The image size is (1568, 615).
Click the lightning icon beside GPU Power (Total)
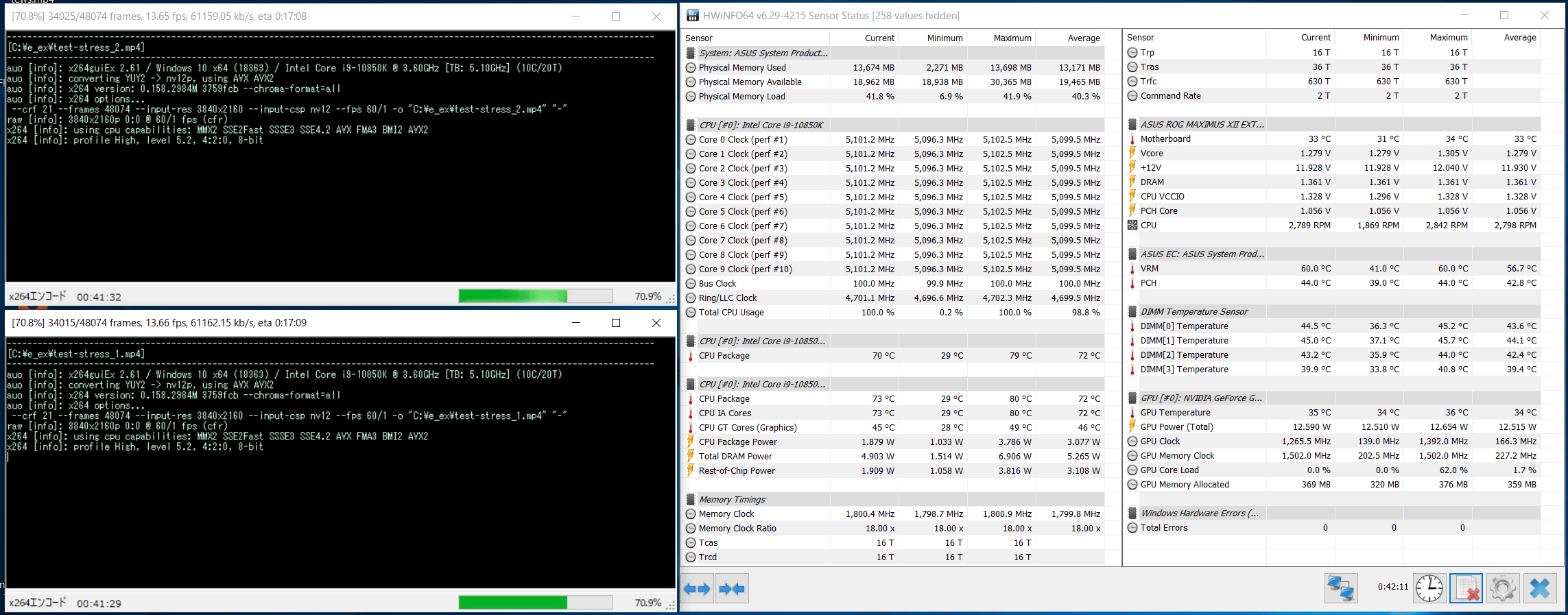click(x=1132, y=426)
